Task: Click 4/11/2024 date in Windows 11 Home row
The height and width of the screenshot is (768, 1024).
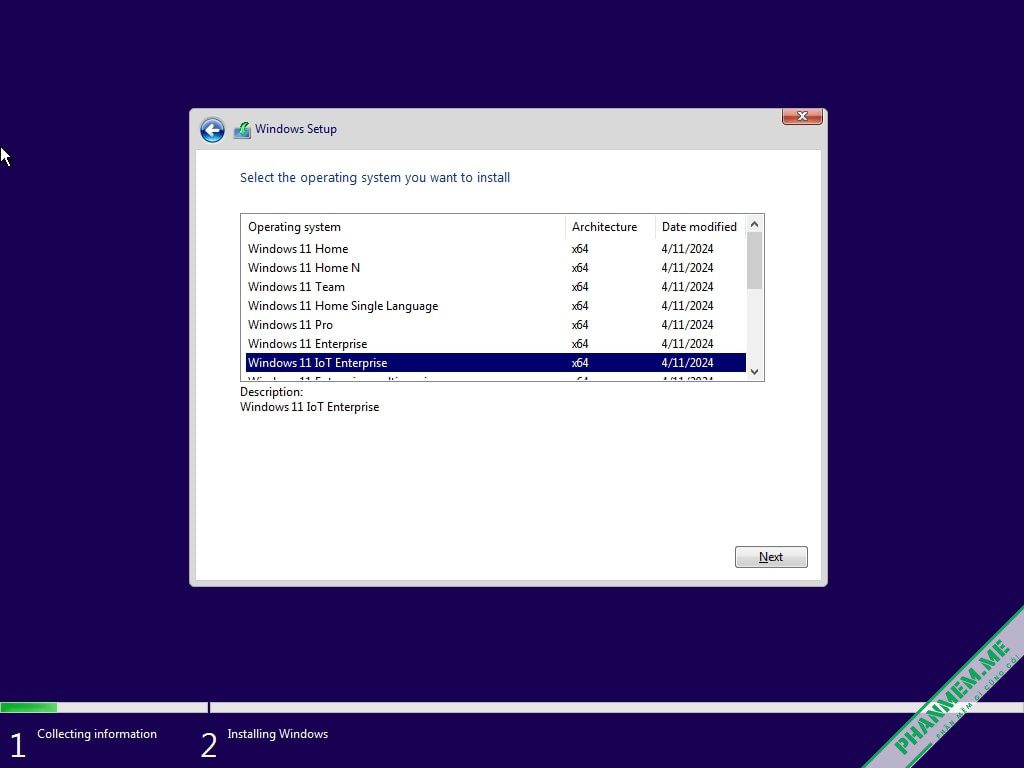Action: pos(687,249)
